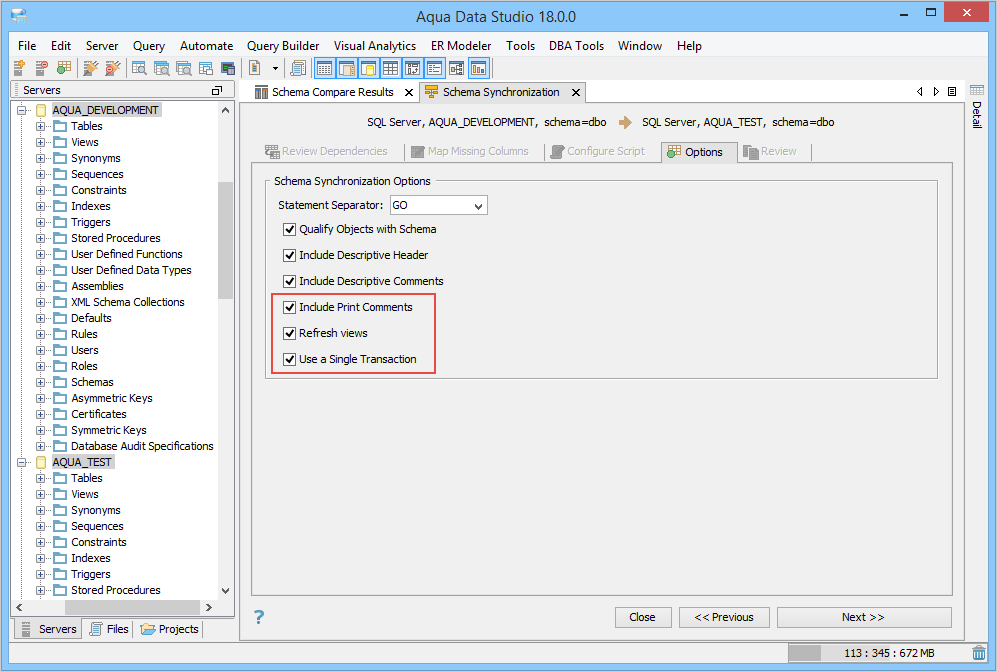Click the yellow cylinder window toolbar icon
Image resolution: width=997 pixels, height=672 pixels.
click(x=368, y=67)
